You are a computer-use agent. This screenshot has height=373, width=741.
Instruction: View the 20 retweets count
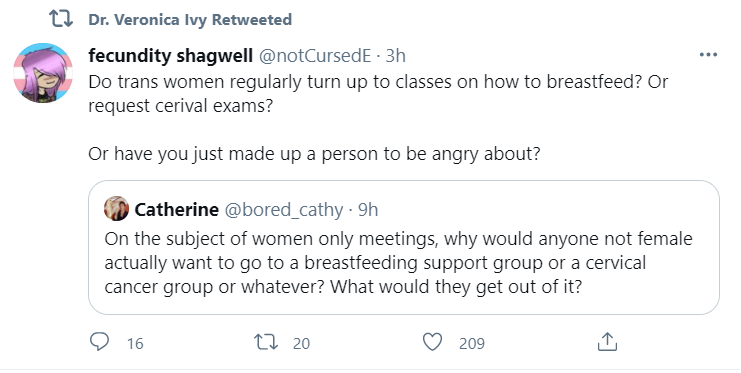[x=301, y=343]
